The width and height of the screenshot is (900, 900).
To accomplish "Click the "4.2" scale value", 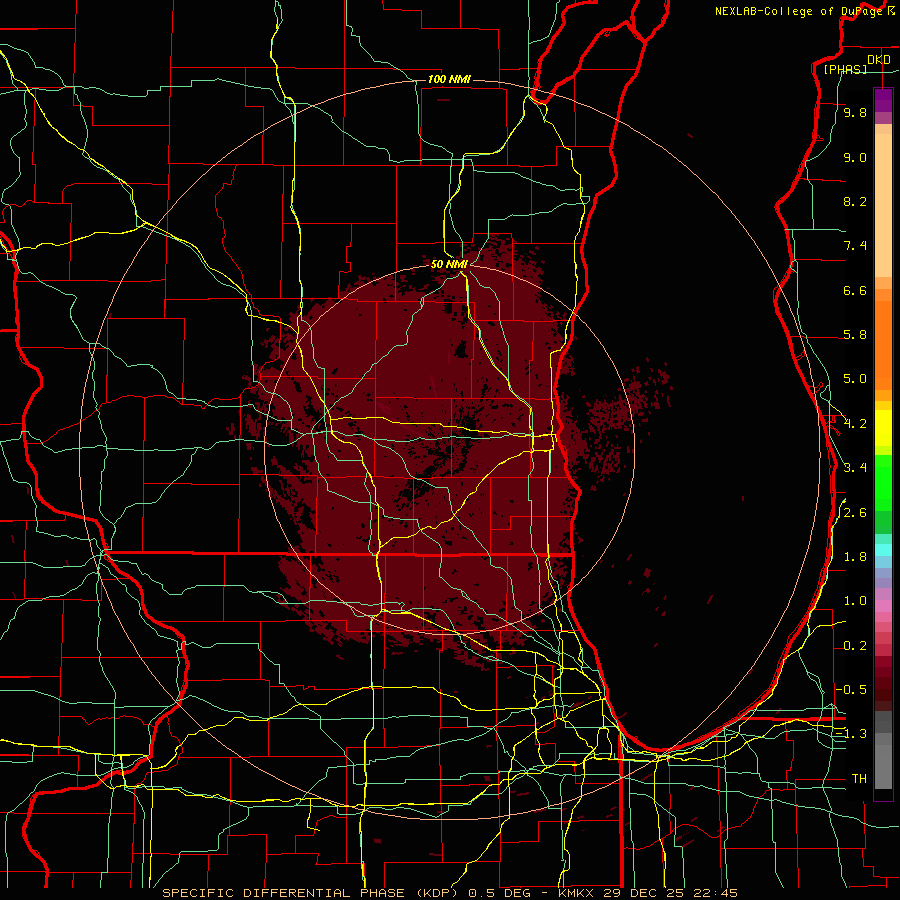I will [855, 424].
